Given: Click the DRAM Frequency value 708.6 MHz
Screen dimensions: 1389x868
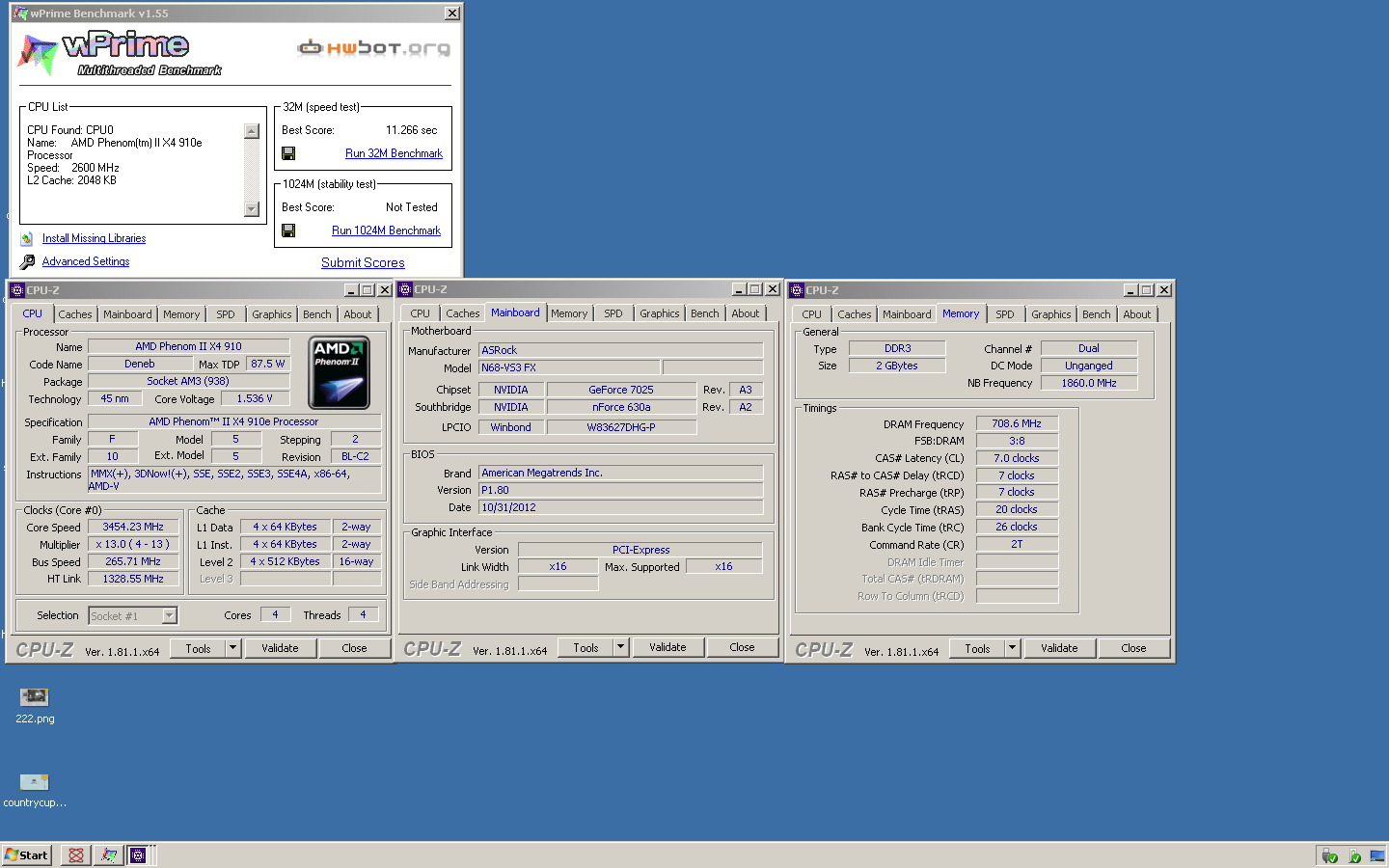Looking at the screenshot, I should pyautogui.click(x=1017, y=423).
